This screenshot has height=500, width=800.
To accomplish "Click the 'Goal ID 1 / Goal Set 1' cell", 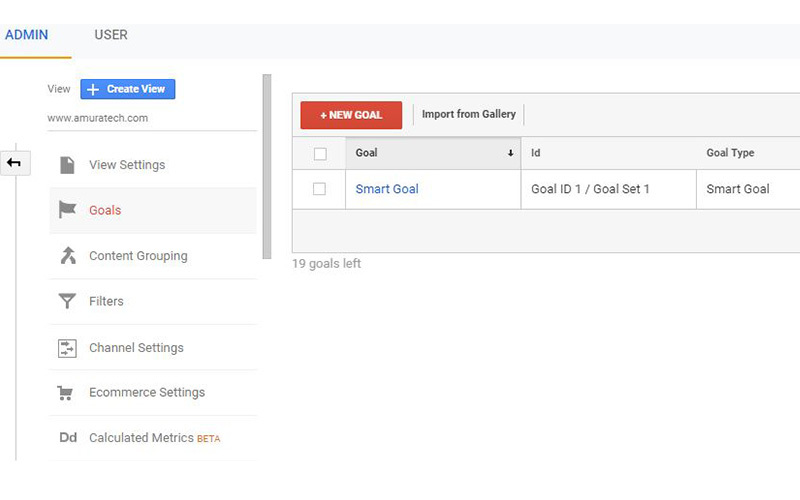I will click(608, 189).
